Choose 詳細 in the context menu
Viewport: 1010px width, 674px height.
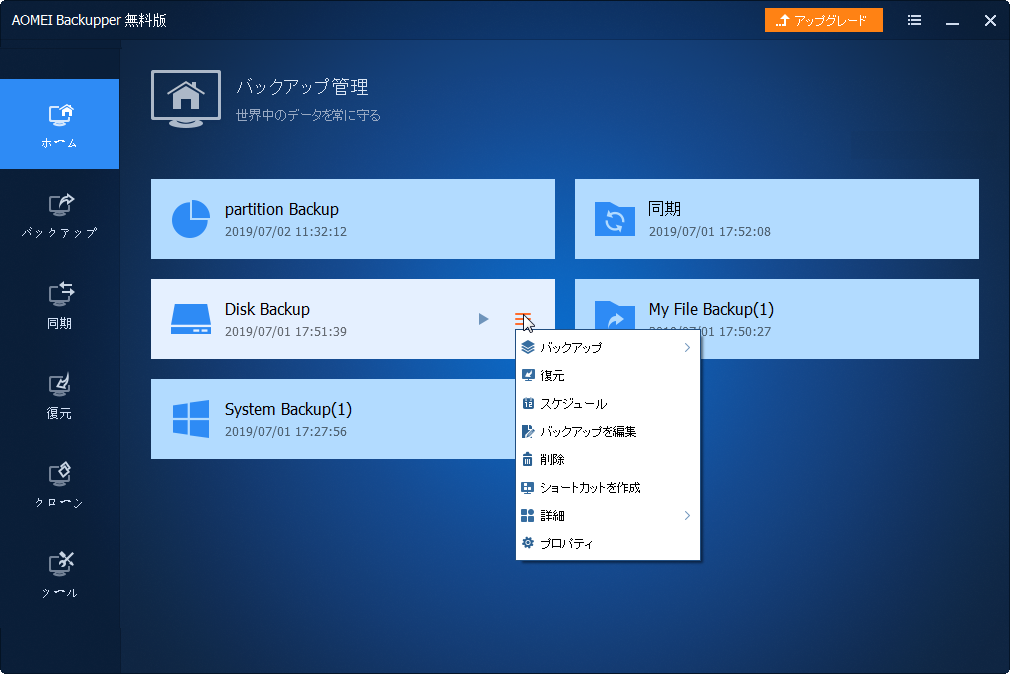(x=607, y=515)
